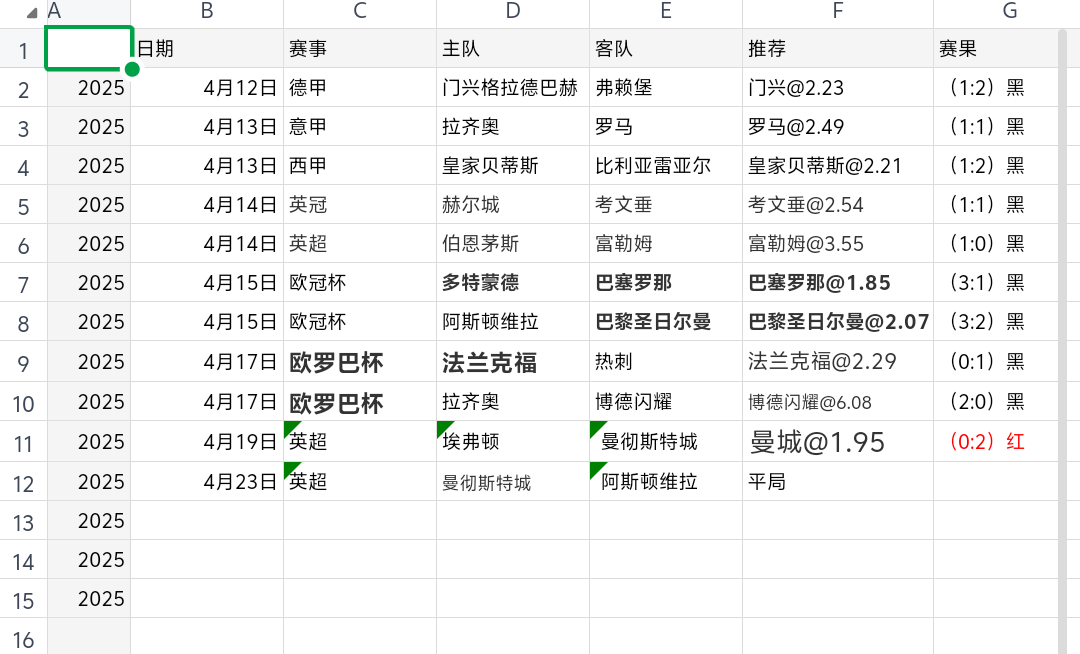This screenshot has width=1080, height=654.
Task: Click the green triangle on 阿斯顿维拉 cell
Action: [x=595, y=469]
